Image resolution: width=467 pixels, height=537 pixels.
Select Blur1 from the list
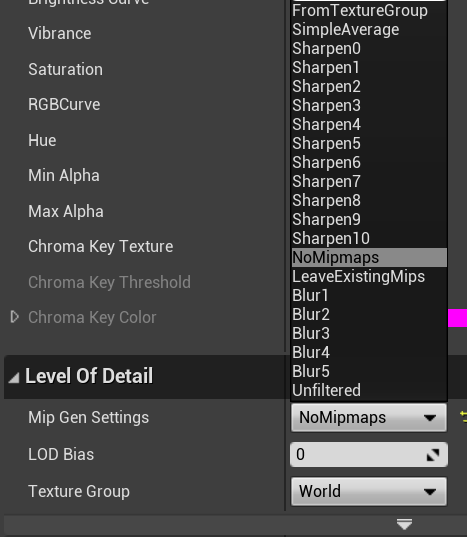click(x=369, y=295)
